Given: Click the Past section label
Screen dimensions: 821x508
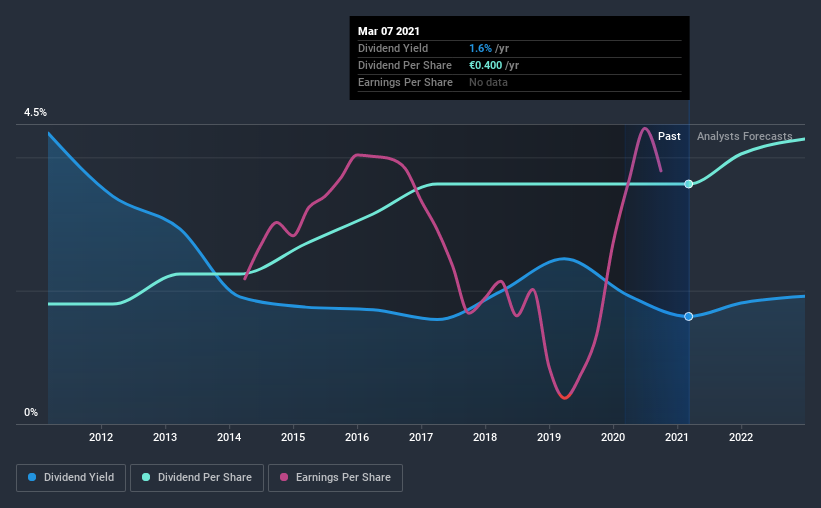Looking at the screenshot, I should (669, 136).
